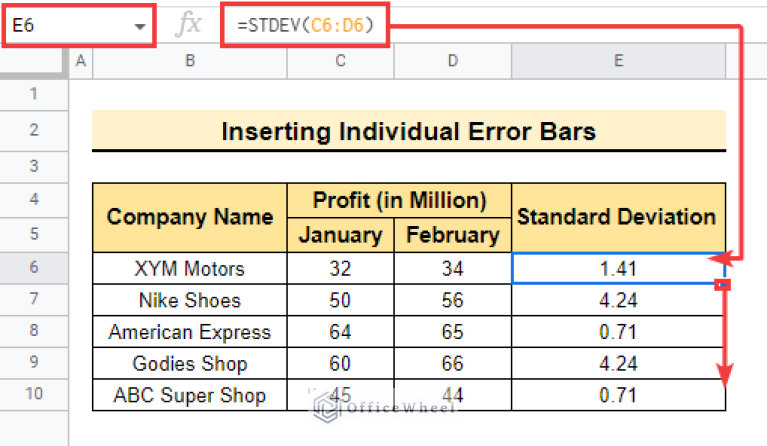Click the 'XYM Motors' cell

tap(190, 268)
